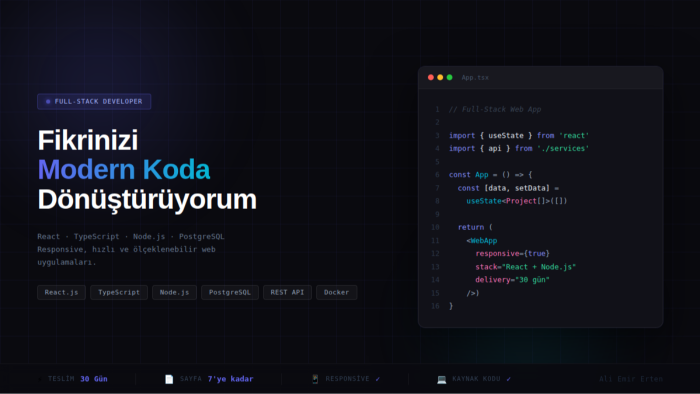Screen dimensions: 700x394
Task: Click the green dot in the App.tsx window
Action: pyautogui.click(x=450, y=77)
